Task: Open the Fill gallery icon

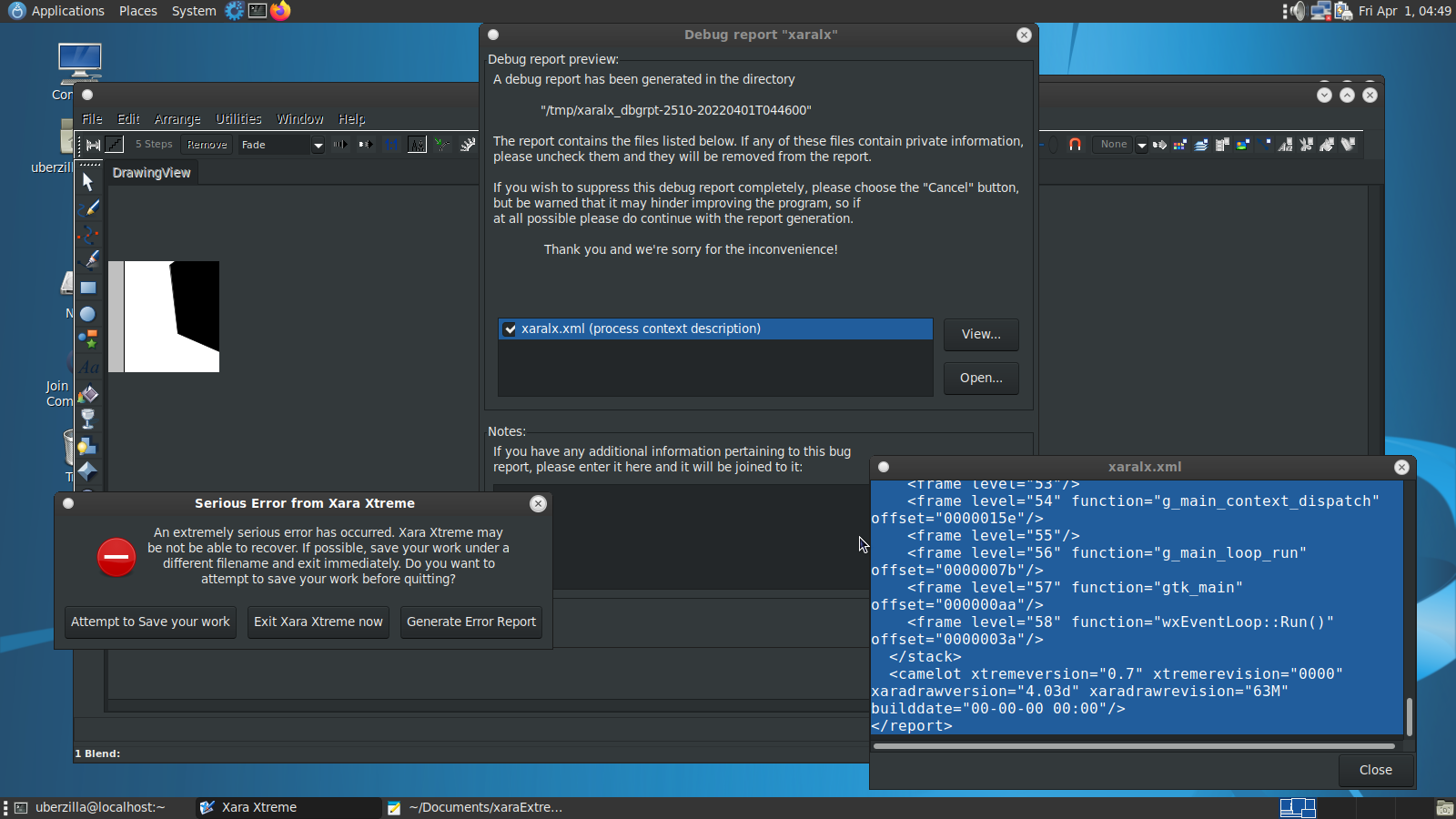Action: click(x=1328, y=144)
